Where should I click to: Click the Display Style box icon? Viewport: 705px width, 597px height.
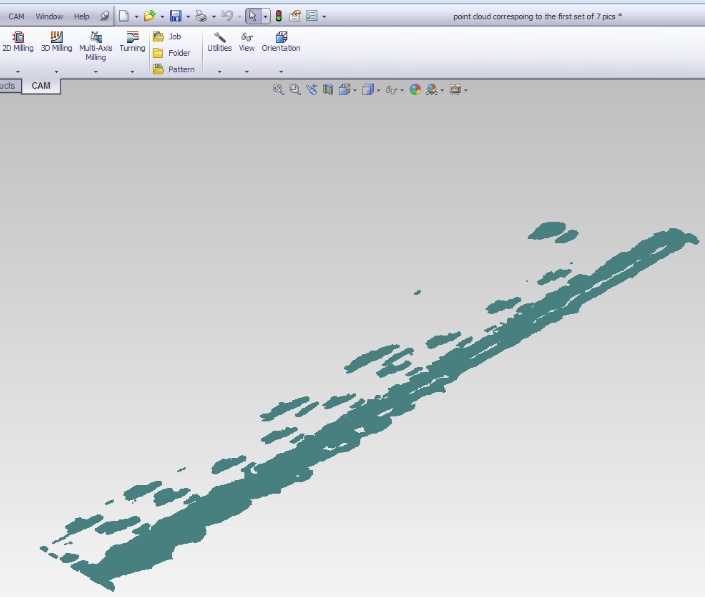coord(367,90)
